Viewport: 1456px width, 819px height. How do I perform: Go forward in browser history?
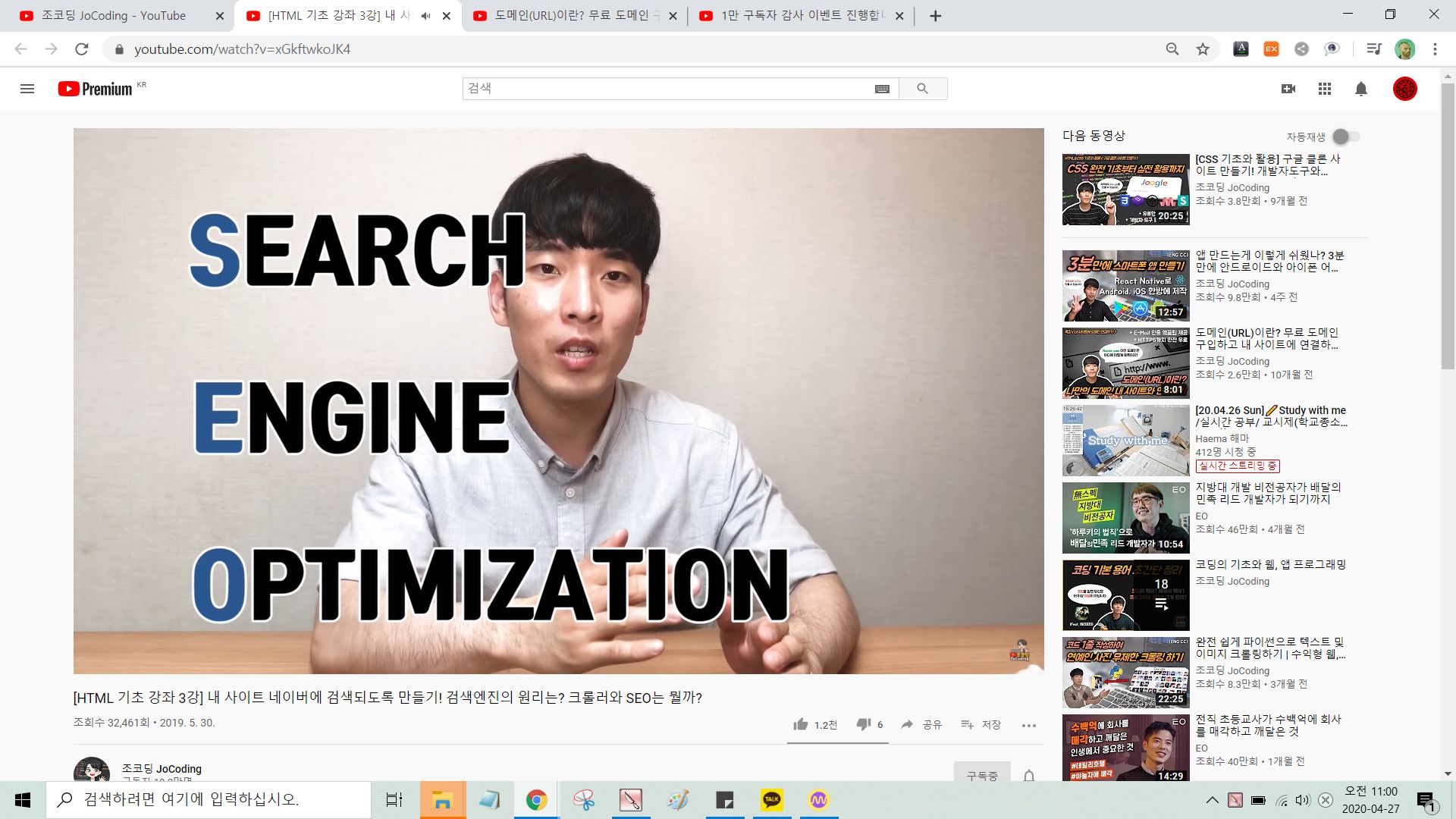(51, 49)
